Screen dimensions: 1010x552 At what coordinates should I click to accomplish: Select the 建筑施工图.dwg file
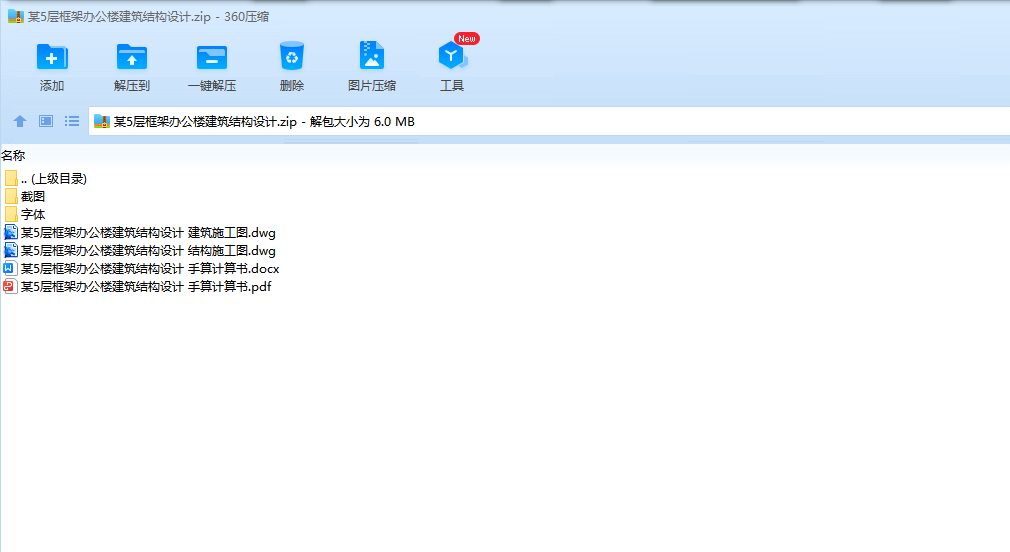[140, 233]
